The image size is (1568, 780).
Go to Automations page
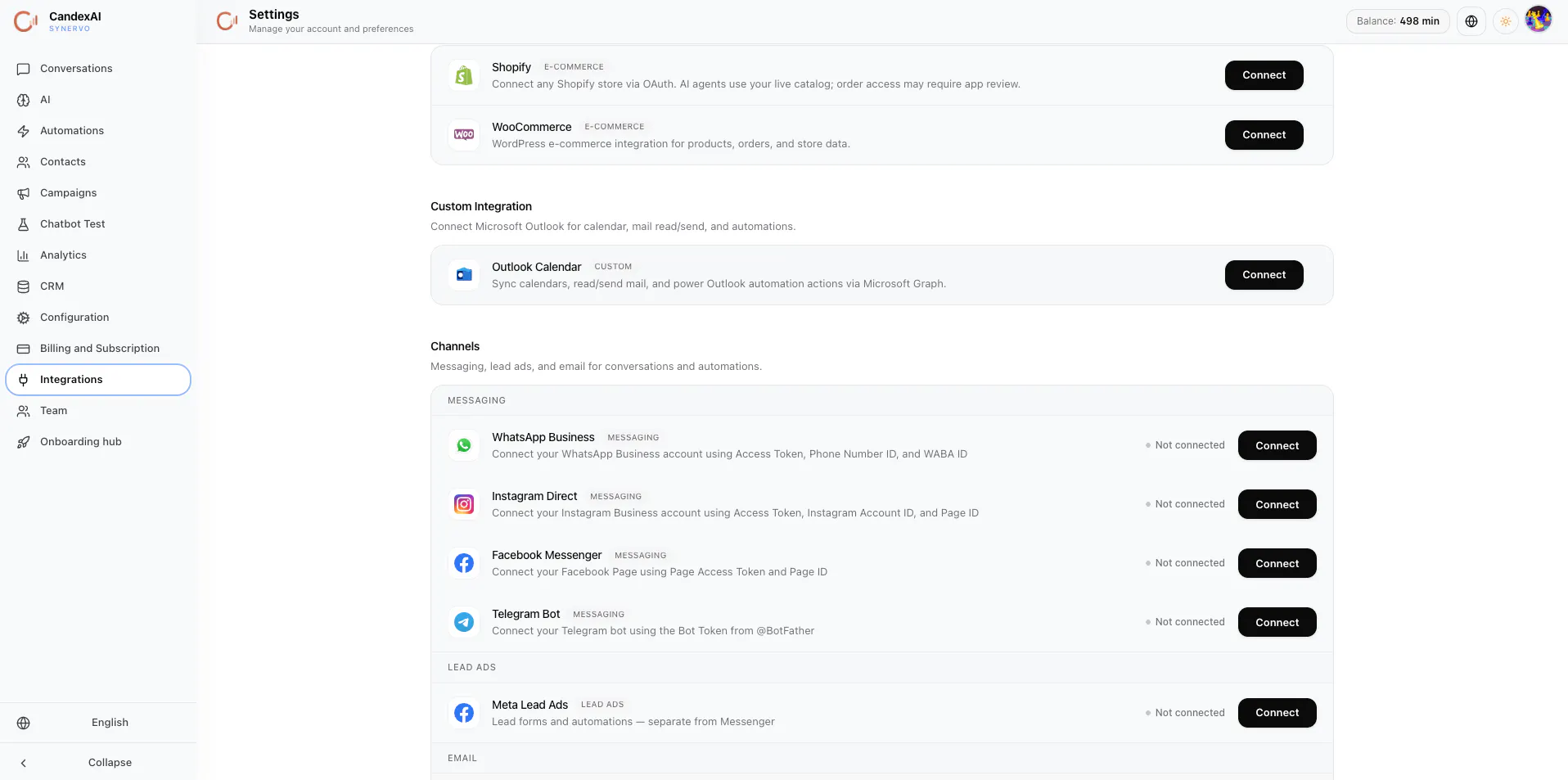click(x=98, y=131)
